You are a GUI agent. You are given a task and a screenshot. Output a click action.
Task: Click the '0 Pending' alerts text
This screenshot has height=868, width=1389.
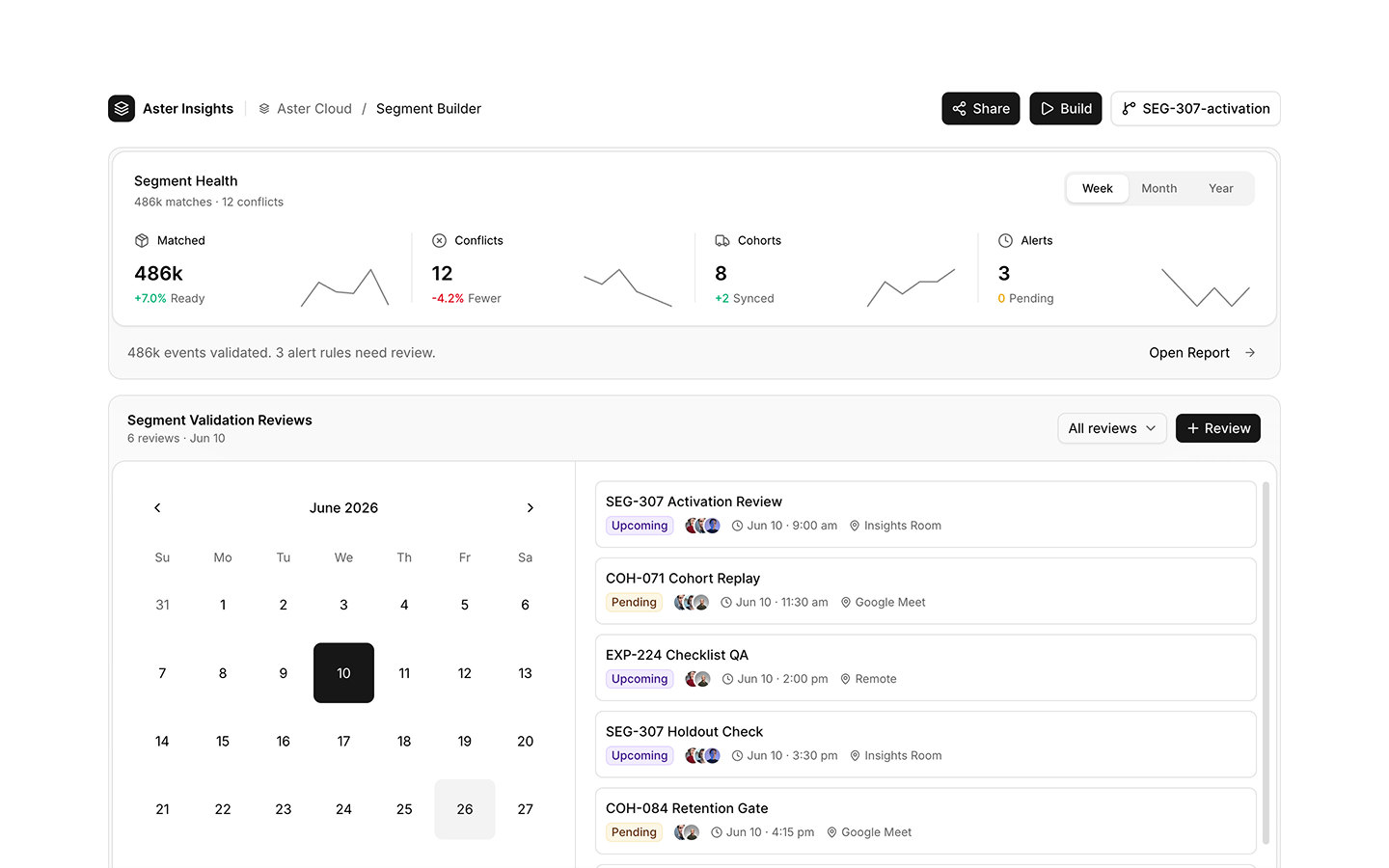(1025, 299)
